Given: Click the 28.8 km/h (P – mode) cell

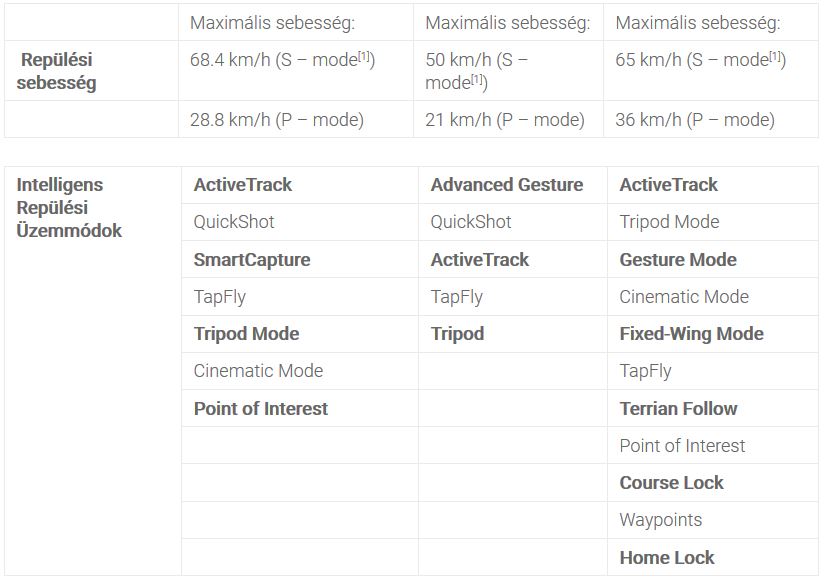Looking at the screenshot, I should (x=277, y=120).
